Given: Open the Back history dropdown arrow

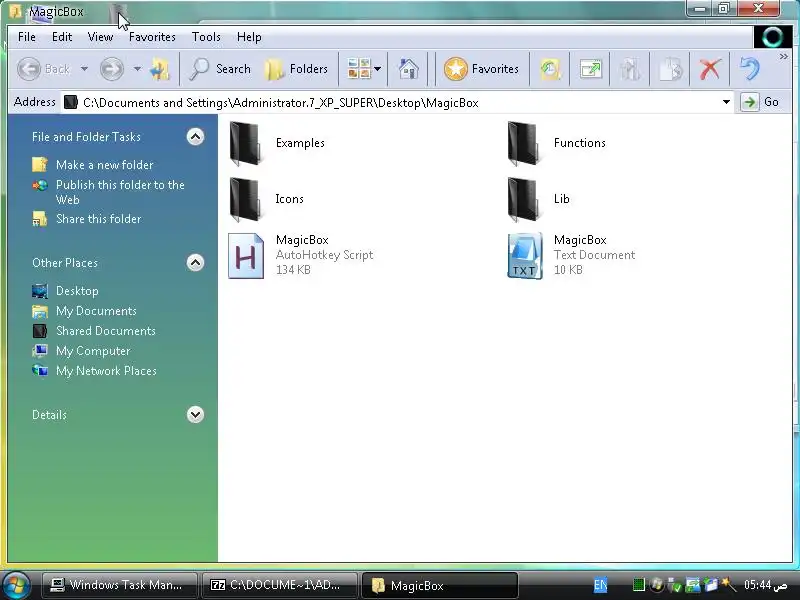Looking at the screenshot, I should tap(84, 68).
